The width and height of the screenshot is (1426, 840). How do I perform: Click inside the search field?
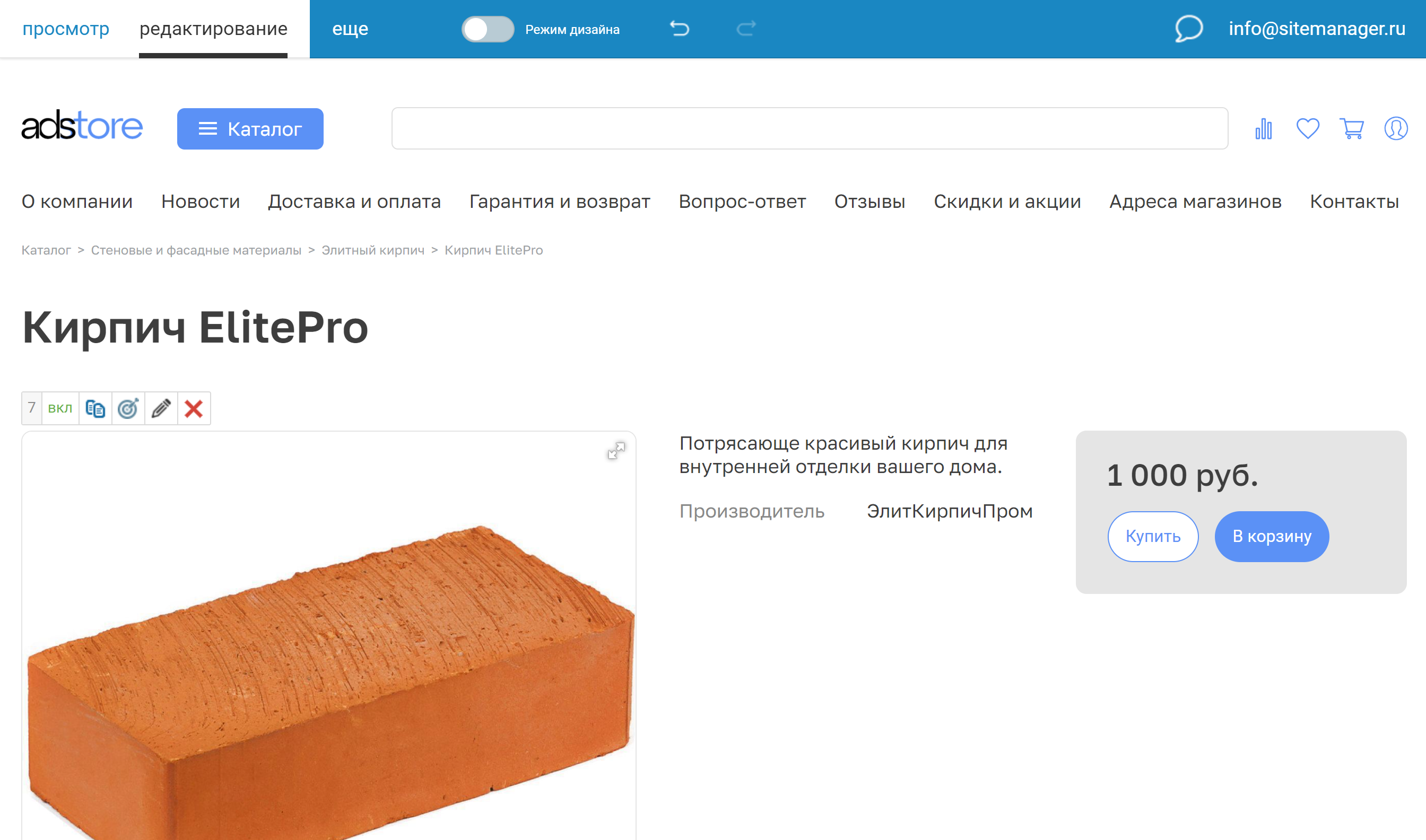[x=810, y=128]
